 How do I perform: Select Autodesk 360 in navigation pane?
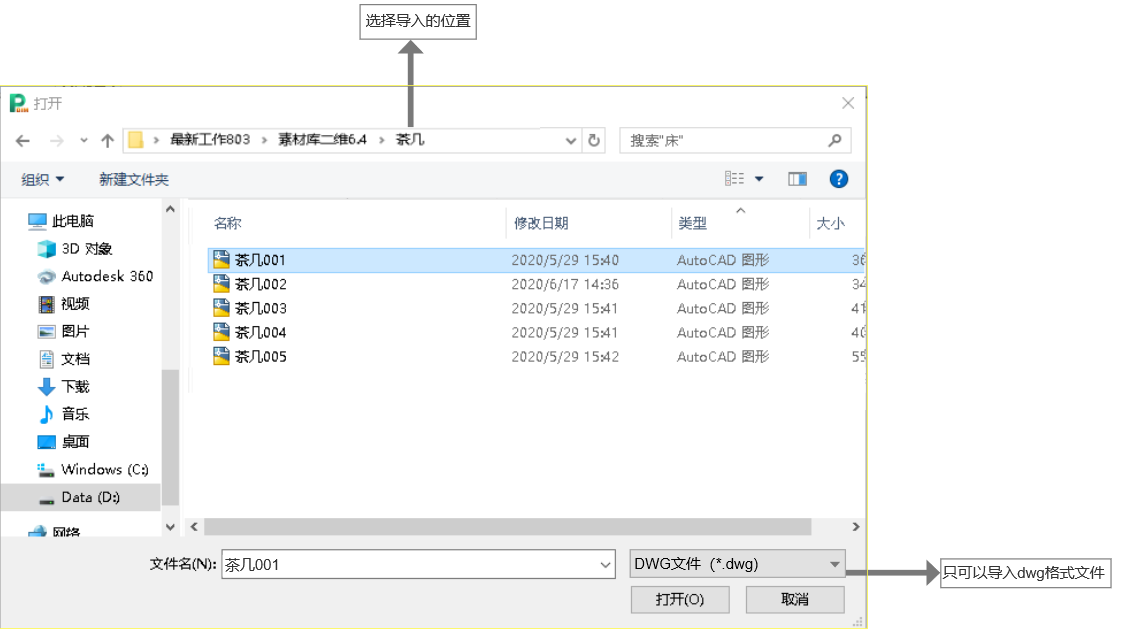(95, 276)
